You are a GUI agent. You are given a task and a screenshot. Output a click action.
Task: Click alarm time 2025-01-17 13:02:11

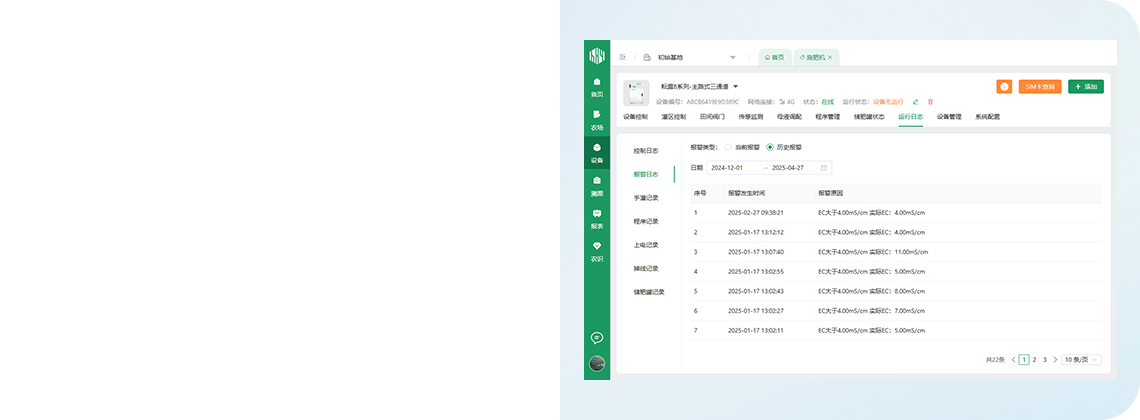(755, 331)
